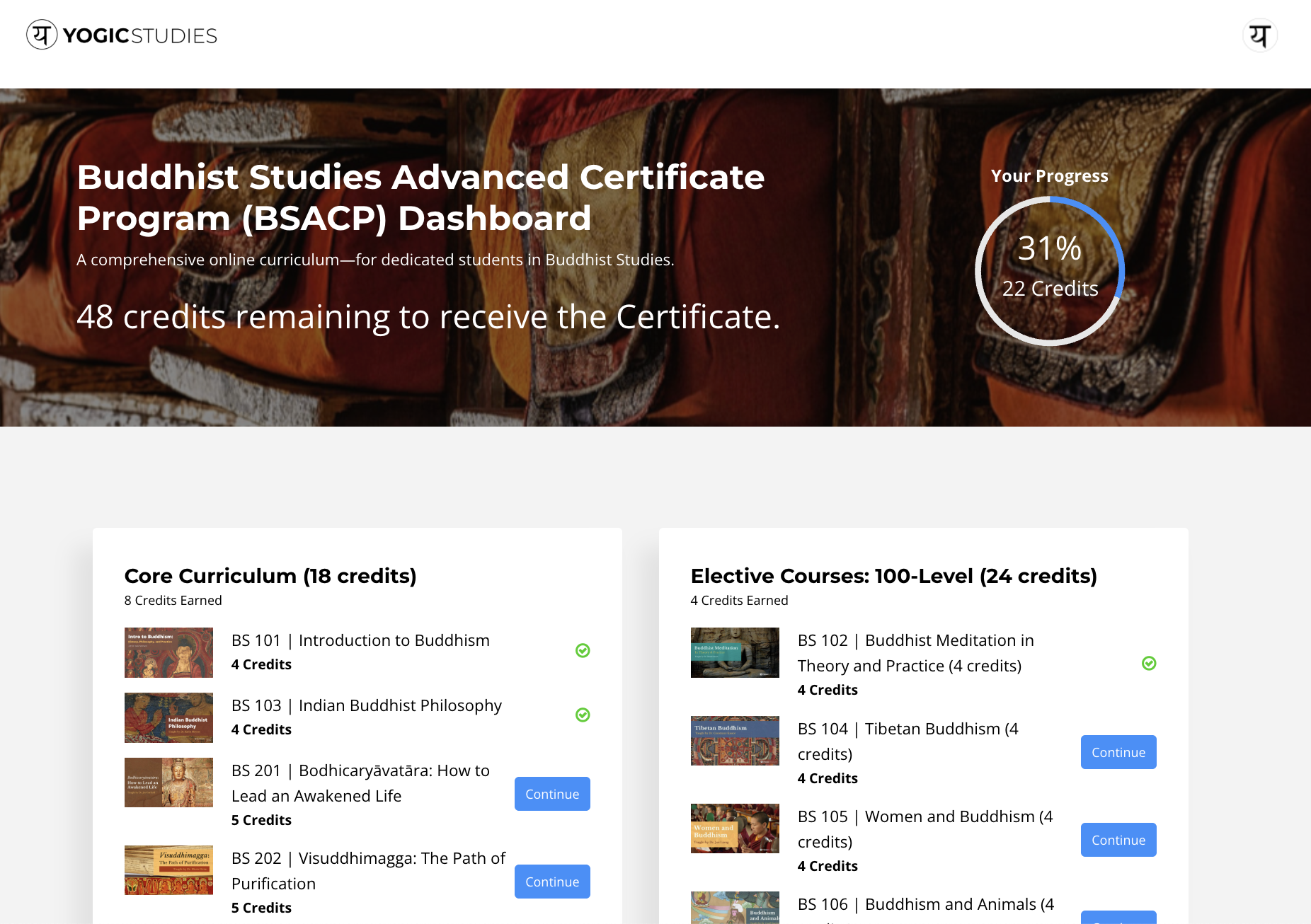Open the profile avatar menu

[1259, 35]
